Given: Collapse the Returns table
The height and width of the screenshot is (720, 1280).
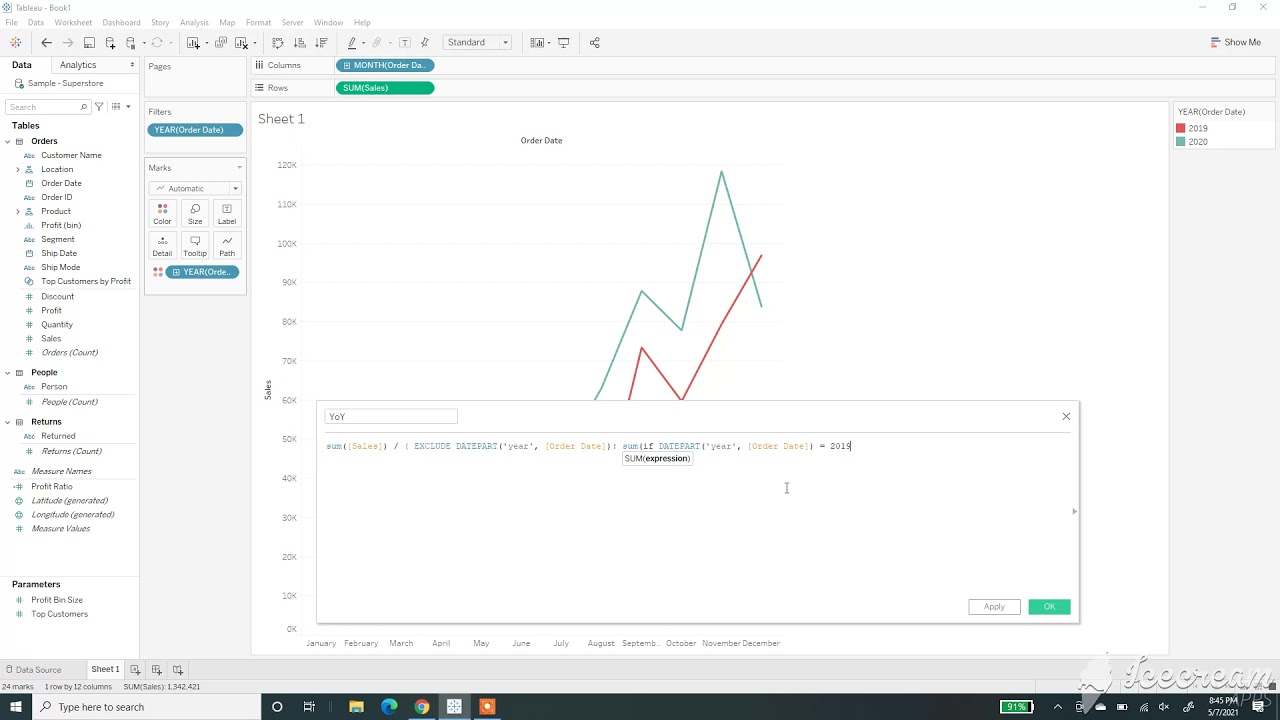Looking at the screenshot, I should 6,422.
